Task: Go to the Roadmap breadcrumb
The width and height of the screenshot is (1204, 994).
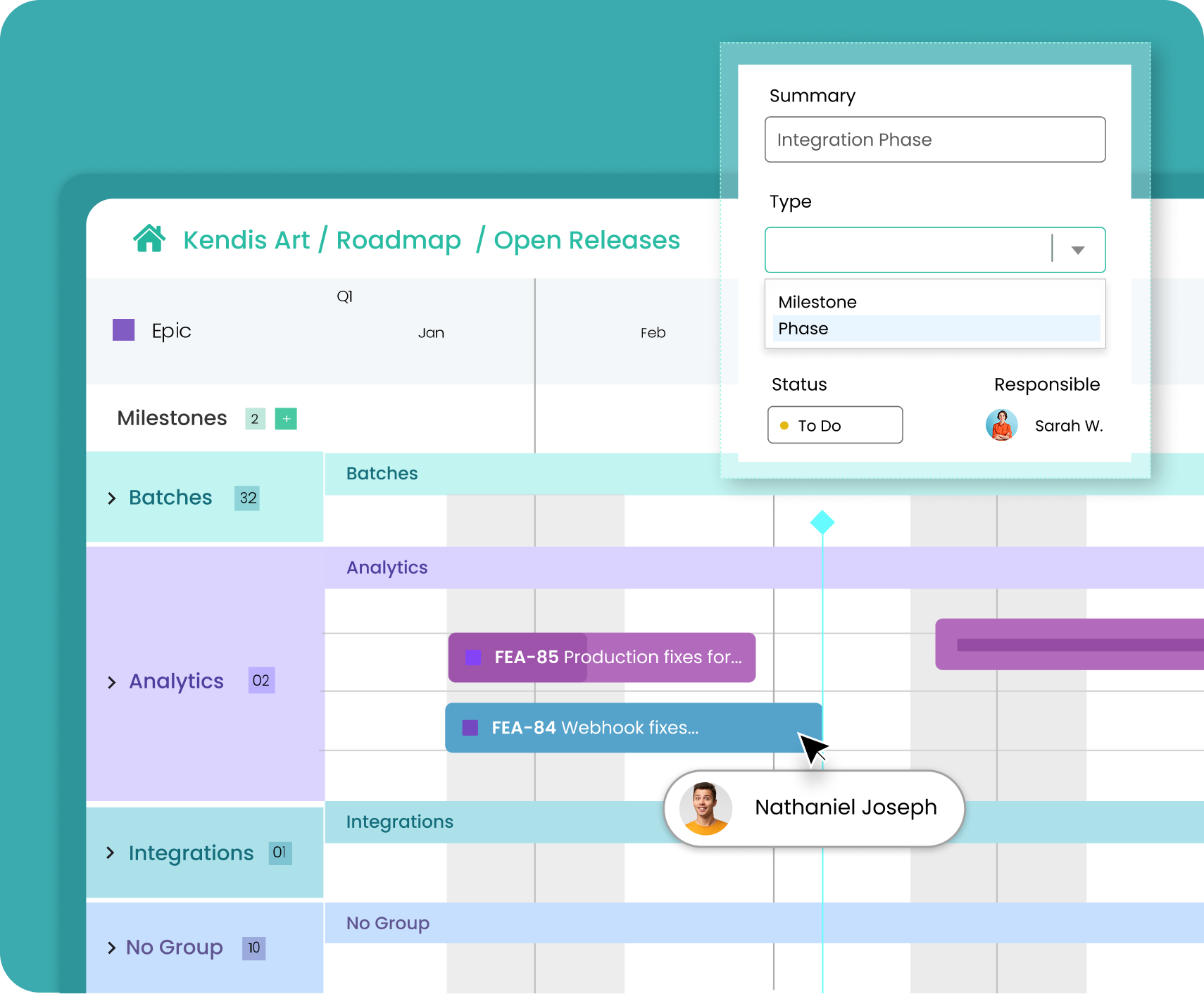Action: point(399,240)
